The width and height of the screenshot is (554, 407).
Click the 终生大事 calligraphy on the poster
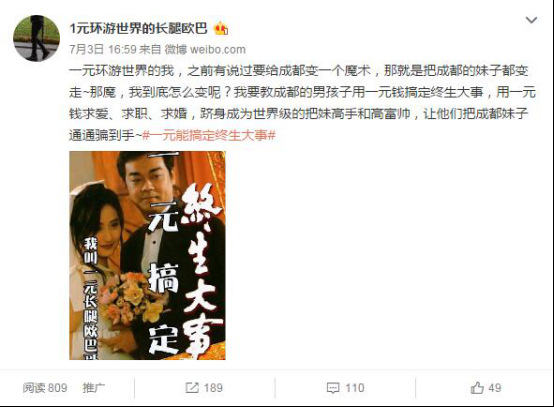coord(202,270)
